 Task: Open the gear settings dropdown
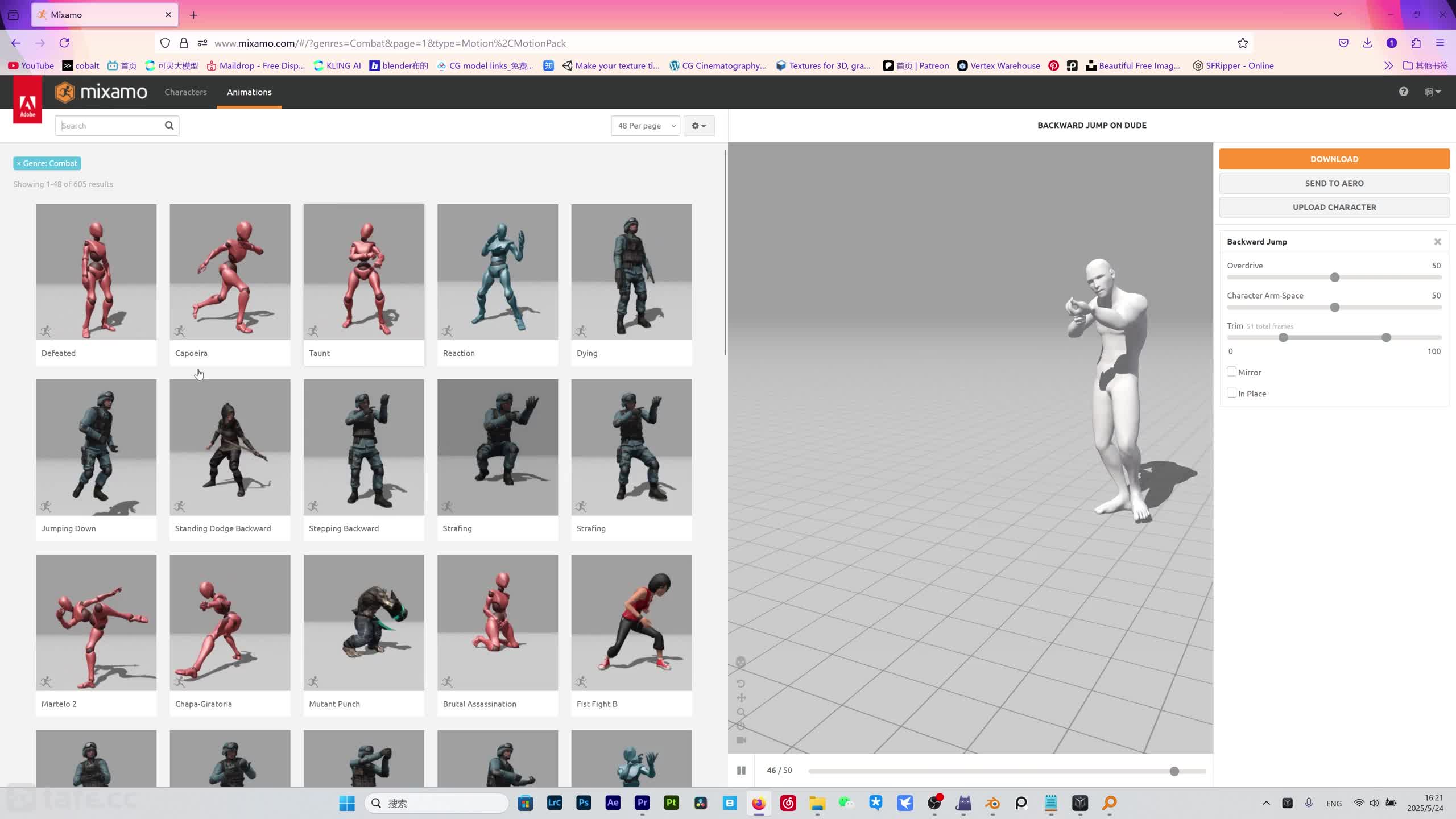pos(698,126)
